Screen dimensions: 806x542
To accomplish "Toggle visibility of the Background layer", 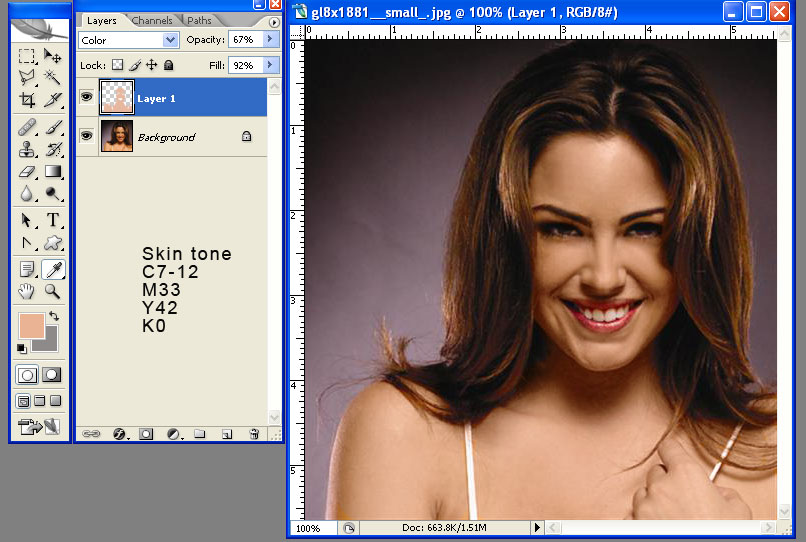I will tap(86, 136).
